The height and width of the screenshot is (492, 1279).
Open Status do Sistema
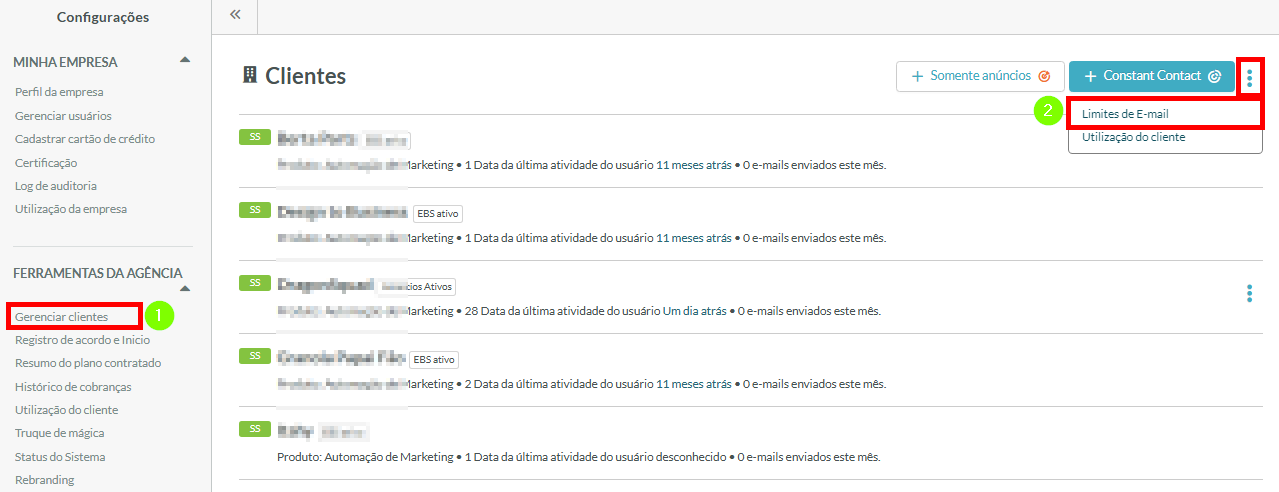click(x=60, y=457)
